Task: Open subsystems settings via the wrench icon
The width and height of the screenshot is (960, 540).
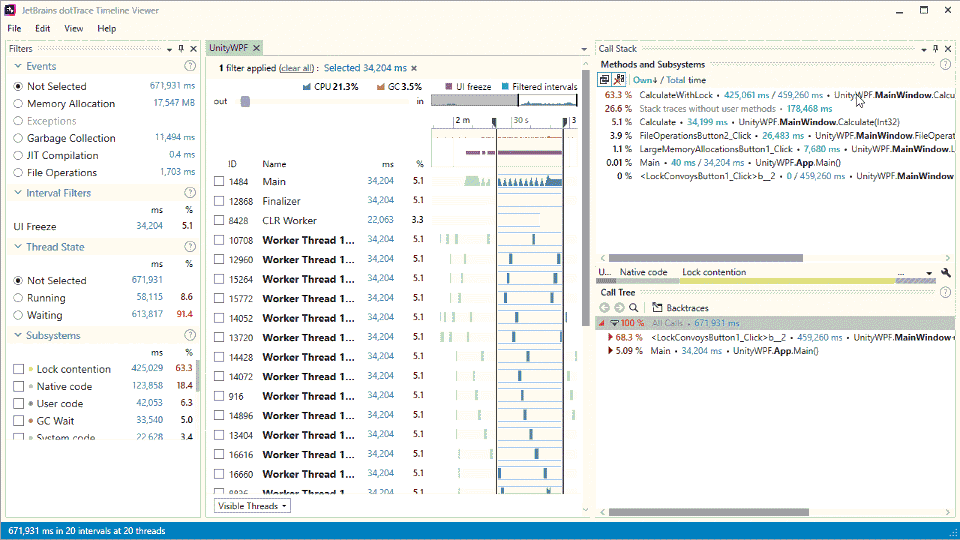Action: coord(946,272)
